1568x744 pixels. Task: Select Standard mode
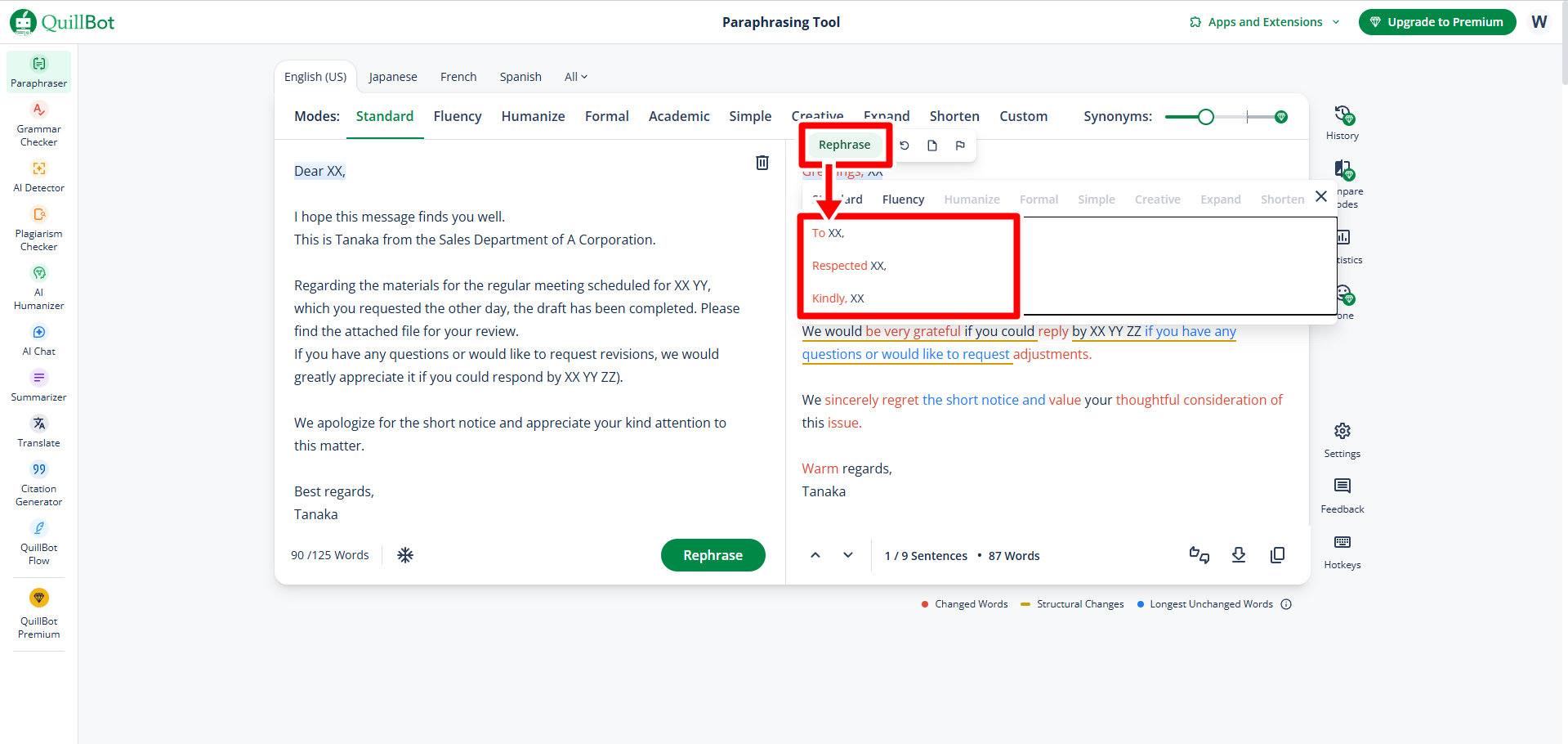tap(385, 116)
